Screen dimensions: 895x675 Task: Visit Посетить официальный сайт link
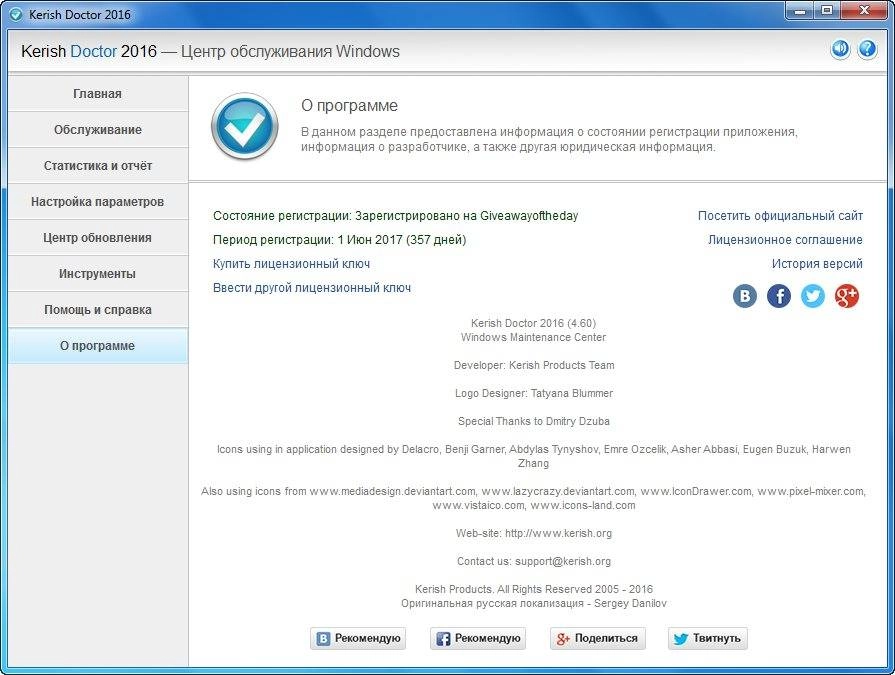click(x=780, y=216)
